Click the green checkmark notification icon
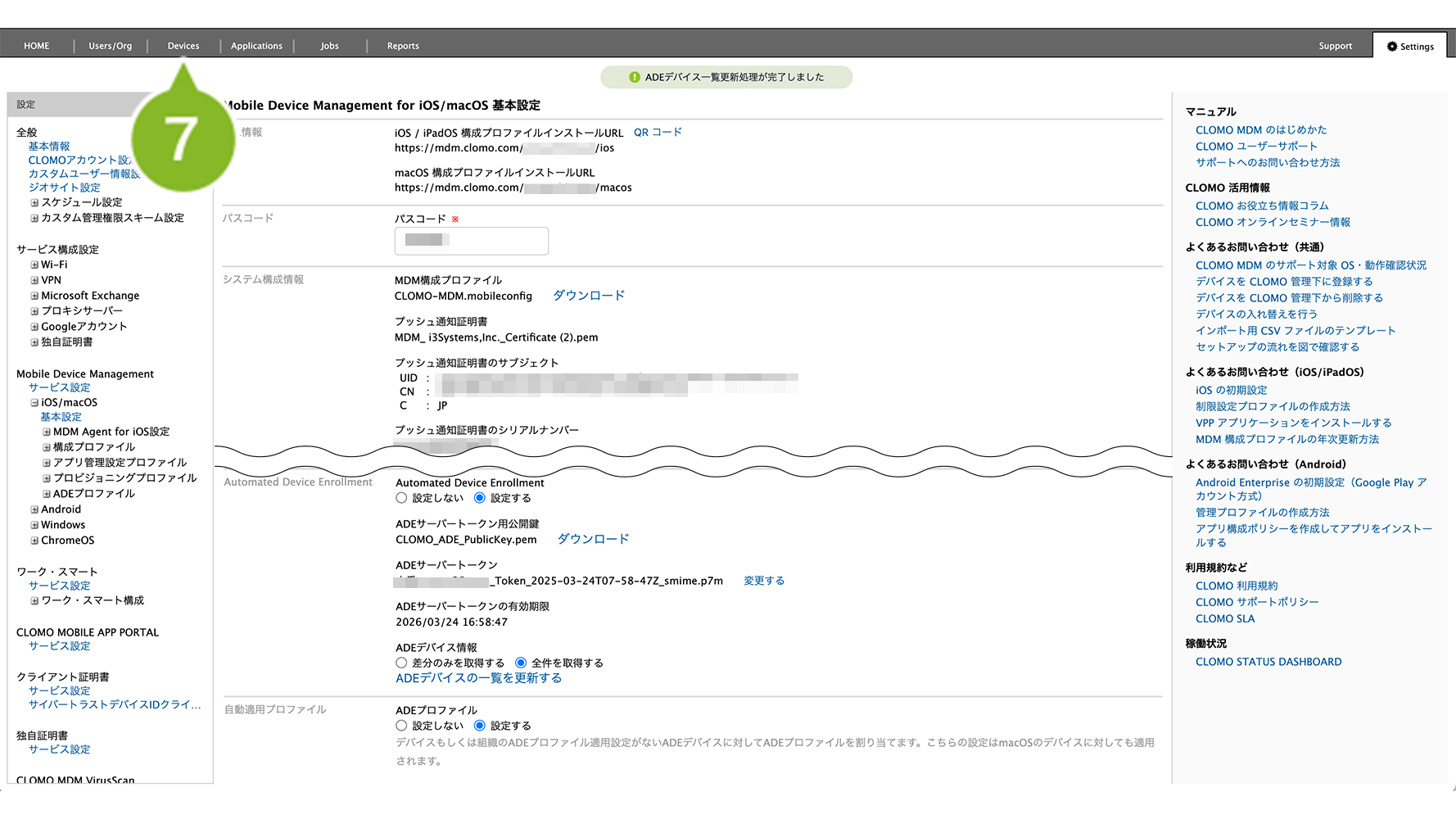 point(635,77)
